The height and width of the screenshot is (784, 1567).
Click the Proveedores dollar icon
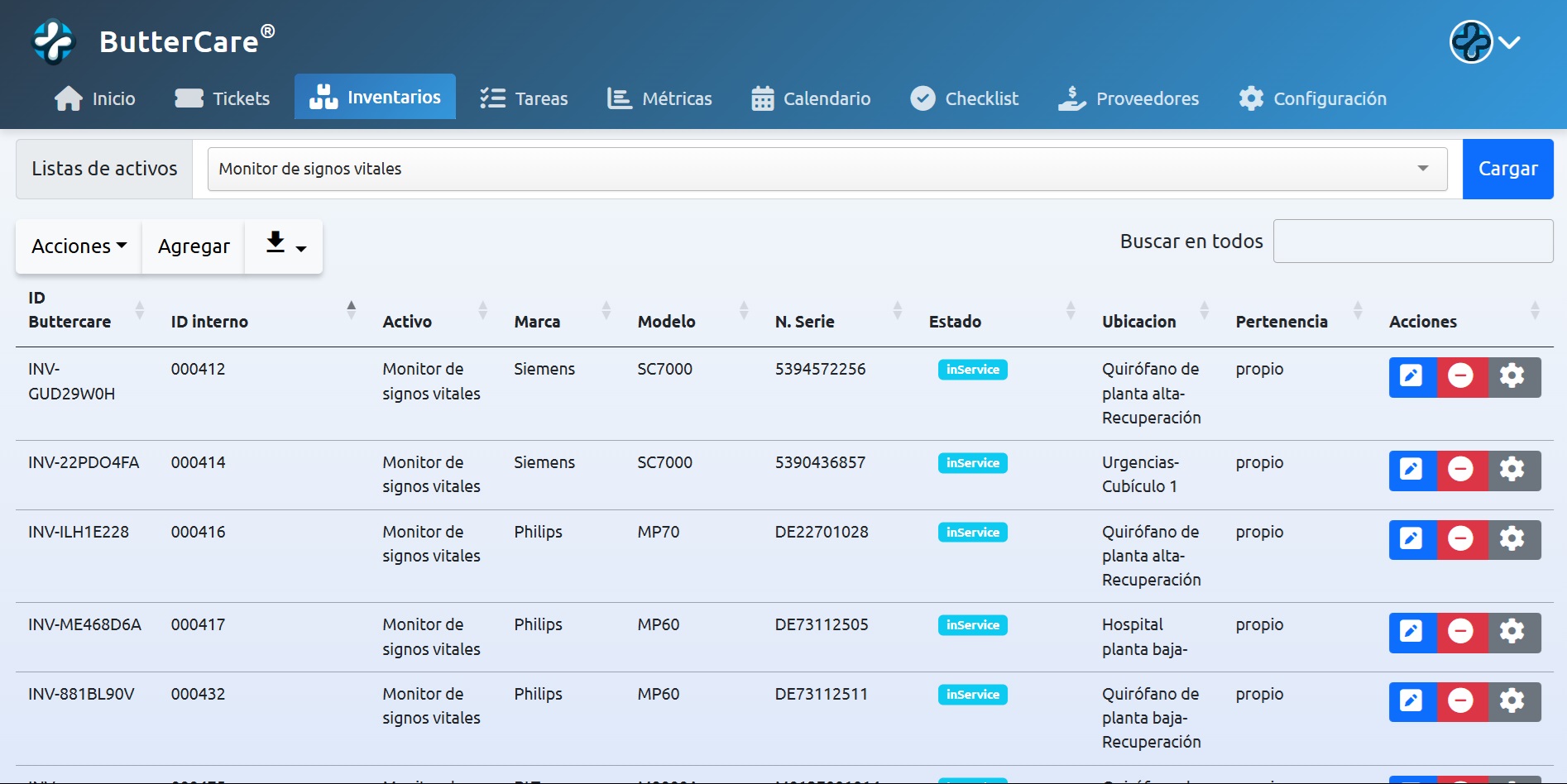pyautogui.click(x=1071, y=98)
